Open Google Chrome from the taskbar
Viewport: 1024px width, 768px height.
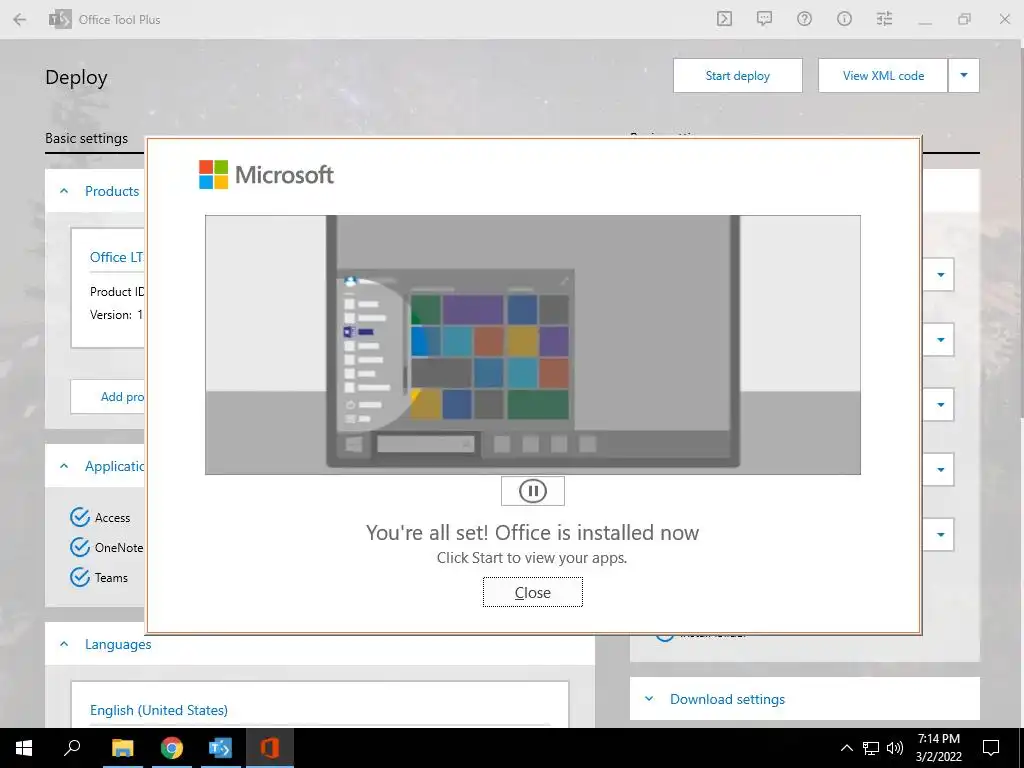click(x=172, y=748)
